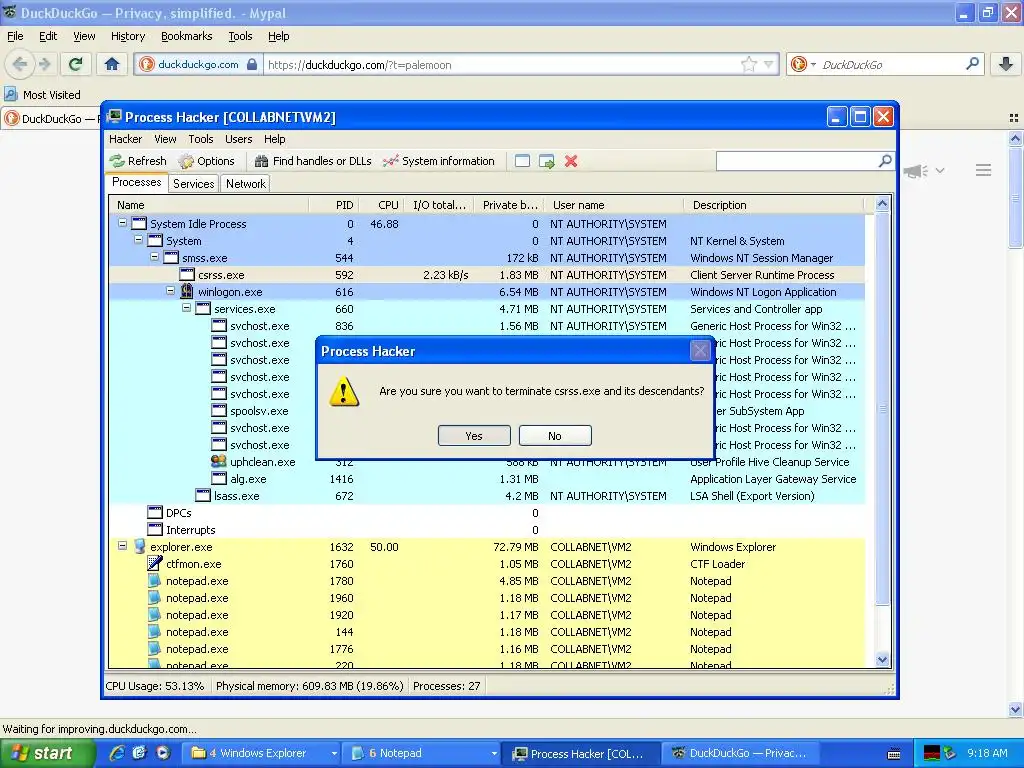
Task: Open the Windows Explorer taskbar group
Action: pyautogui.click(x=263, y=753)
